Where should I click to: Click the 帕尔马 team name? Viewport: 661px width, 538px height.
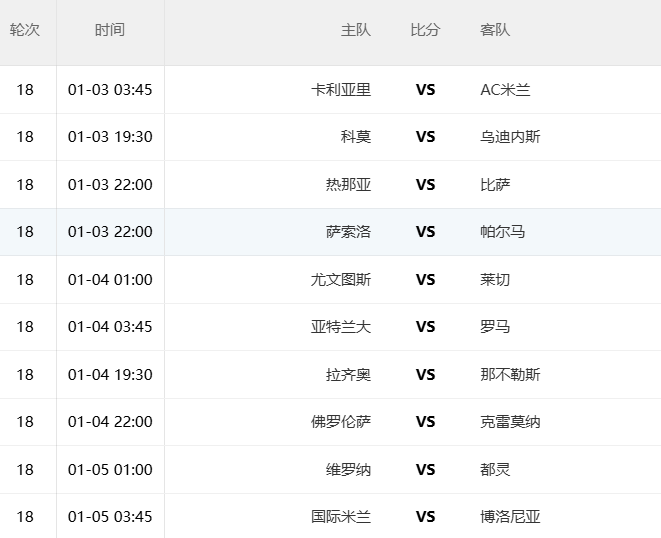(x=502, y=232)
